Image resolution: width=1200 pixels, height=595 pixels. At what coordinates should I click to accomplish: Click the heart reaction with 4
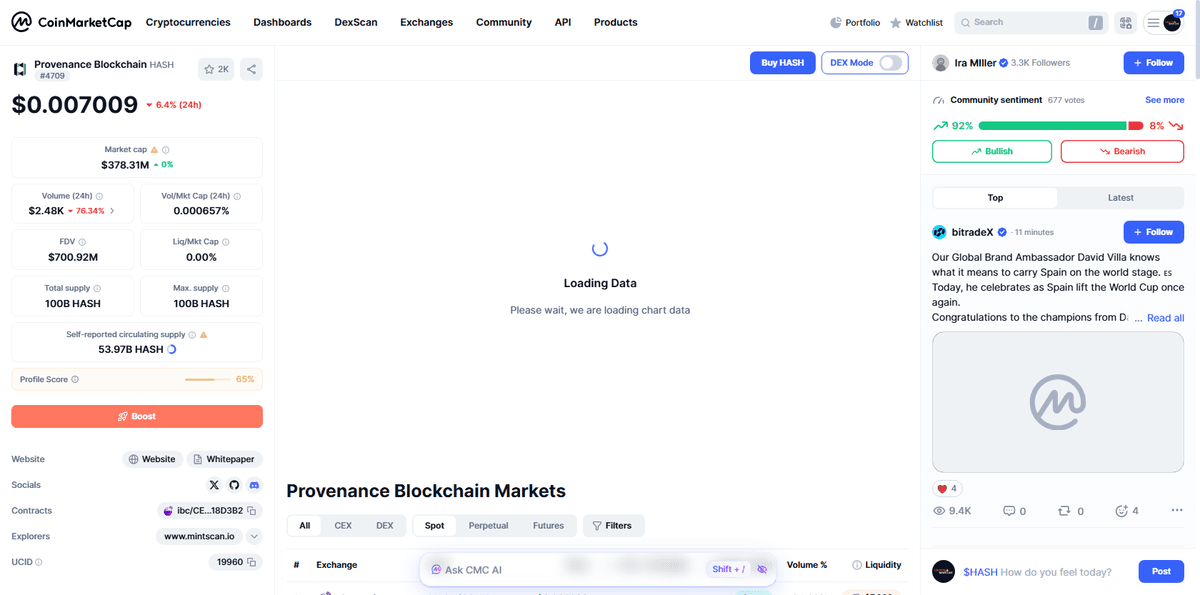tap(947, 489)
